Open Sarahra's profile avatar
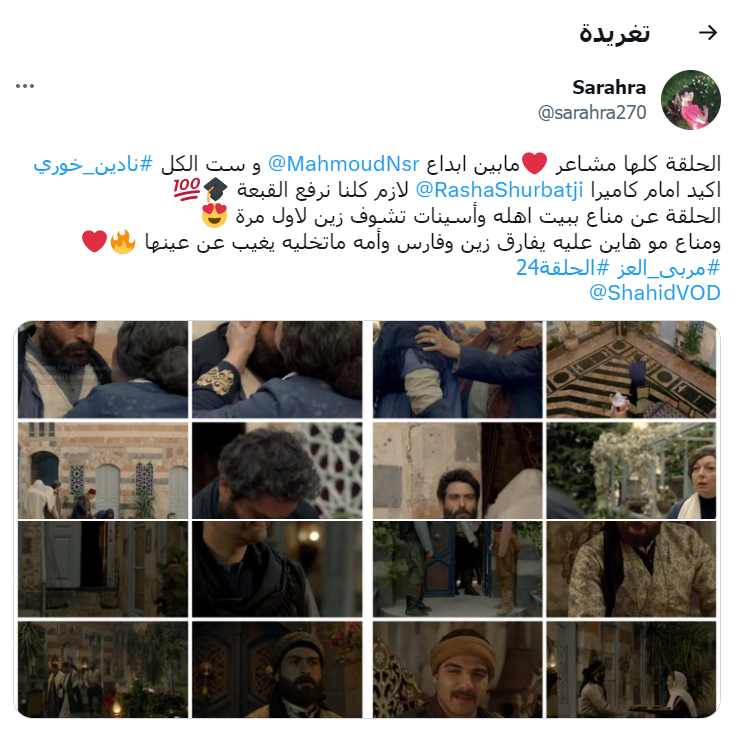 coord(690,100)
